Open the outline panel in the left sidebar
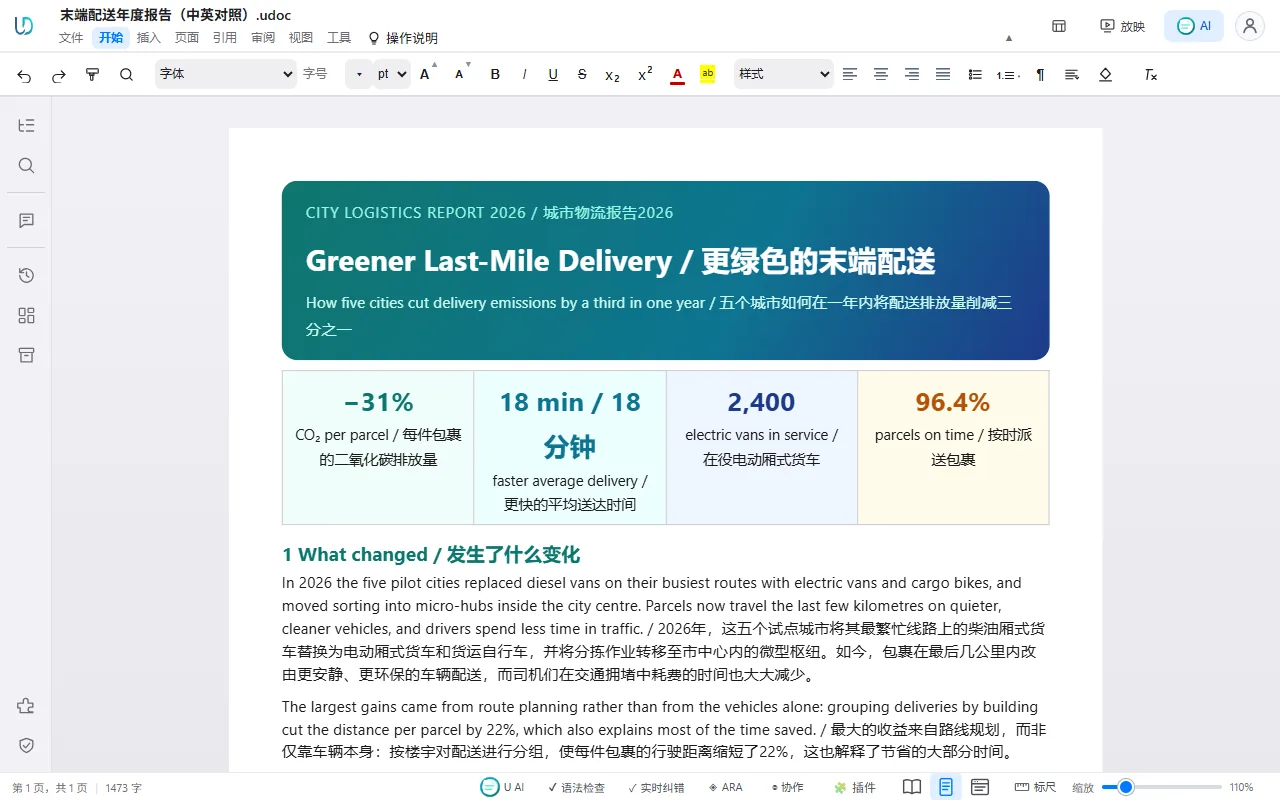 click(x=27, y=125)
